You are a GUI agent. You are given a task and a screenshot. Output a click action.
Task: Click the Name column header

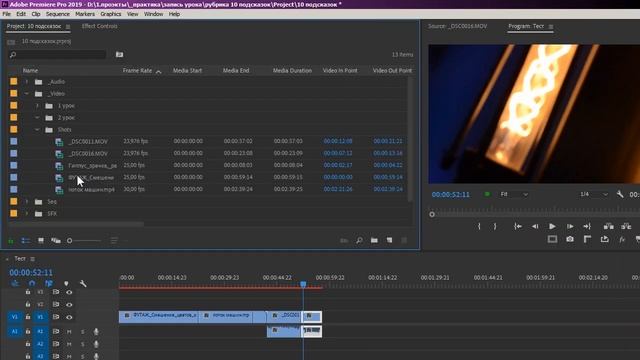pyautogui.click(x=30, y=71)
